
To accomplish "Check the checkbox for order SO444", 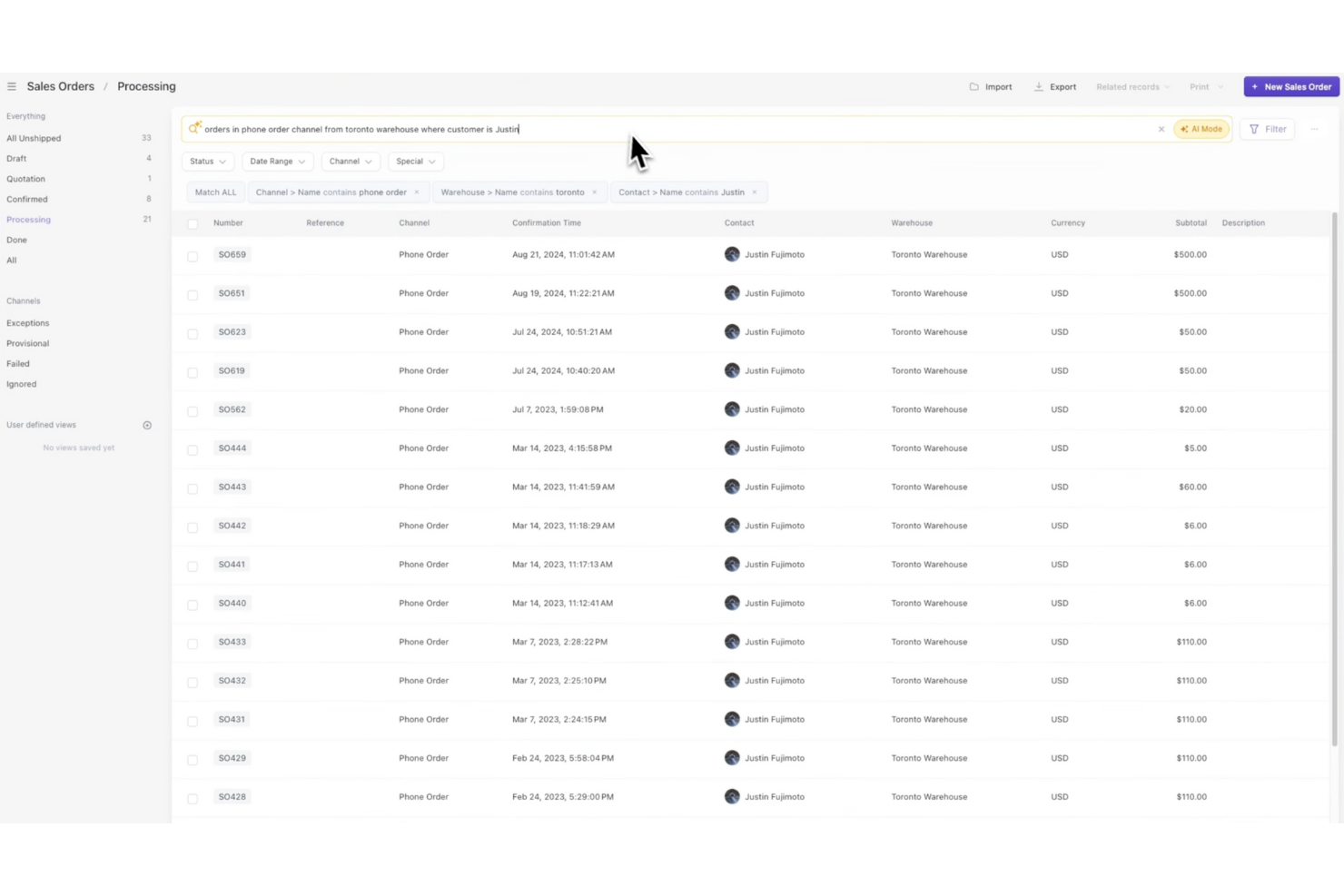I will pyautogui.click(x=193, y=449).
